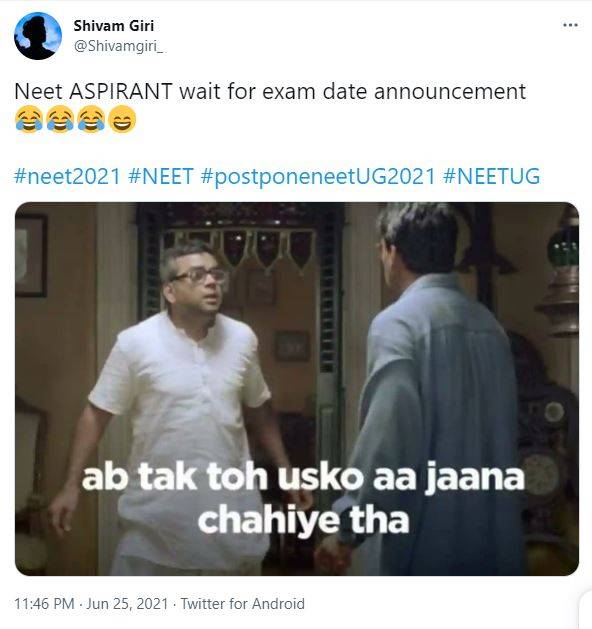Viewport: 592px width, 629px height.
Task: Click the Jun 25, 2021 date
Action: pos(127,604)
